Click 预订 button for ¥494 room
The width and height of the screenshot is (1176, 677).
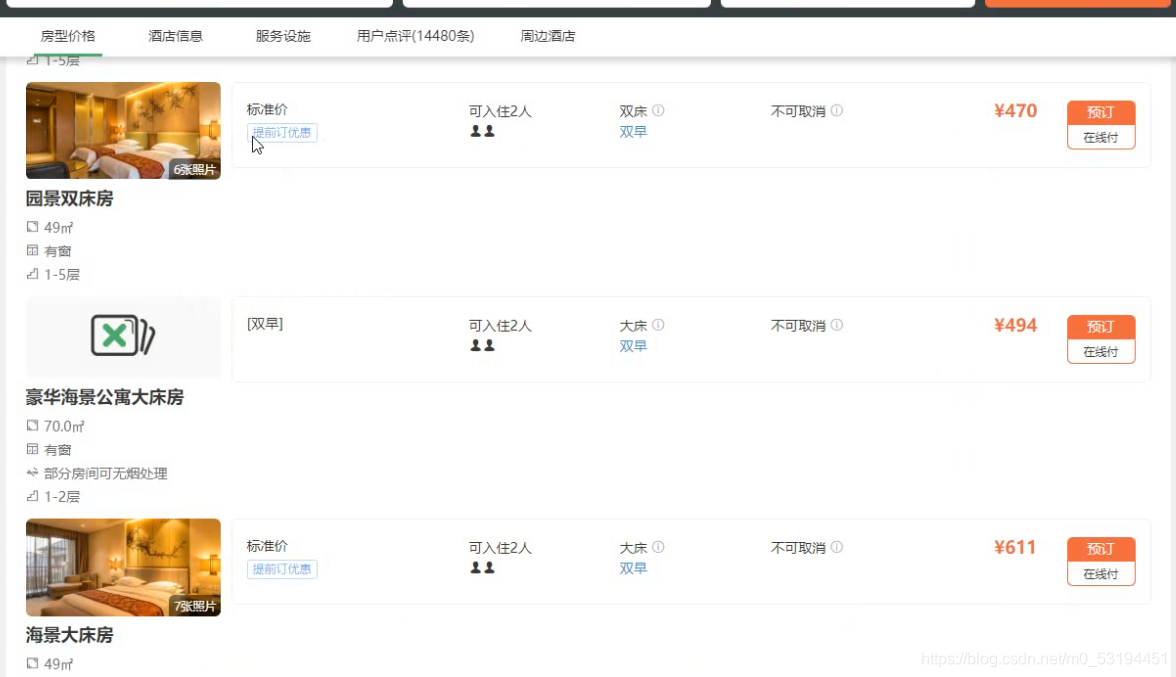click(1101, 326)
